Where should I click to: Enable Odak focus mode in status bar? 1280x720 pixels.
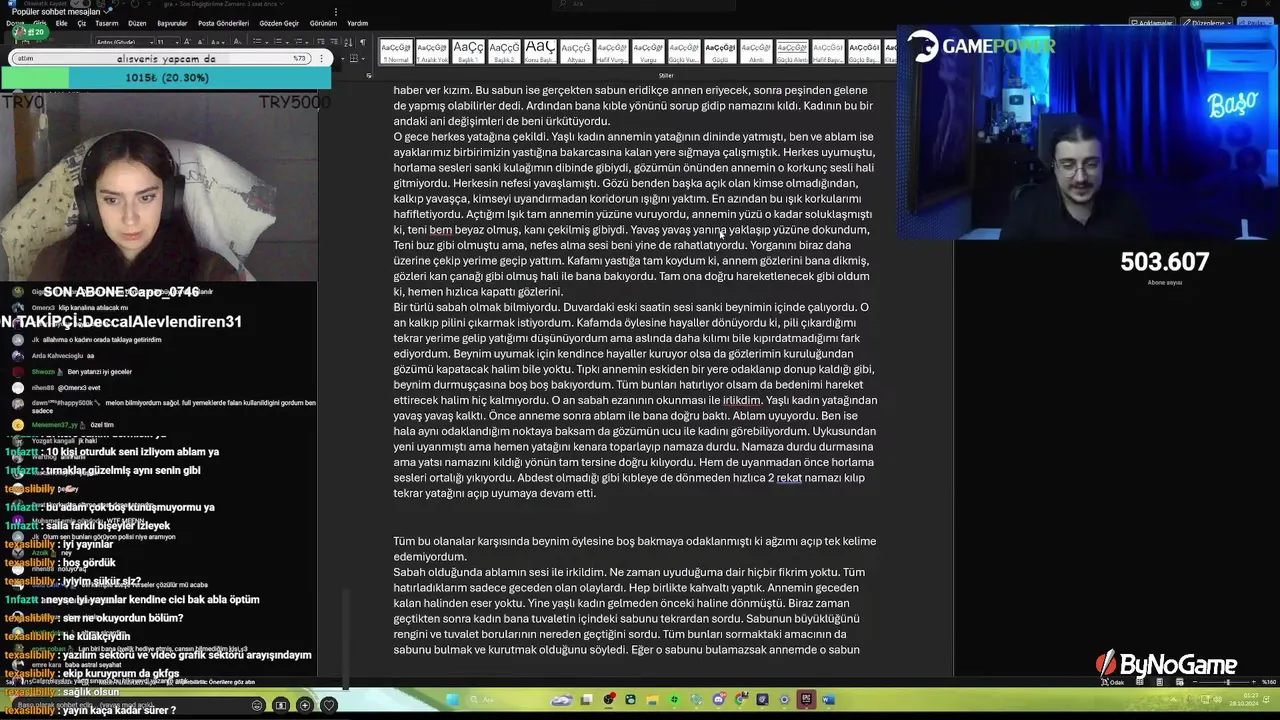pyautogui.click(x=1113, y=682)
